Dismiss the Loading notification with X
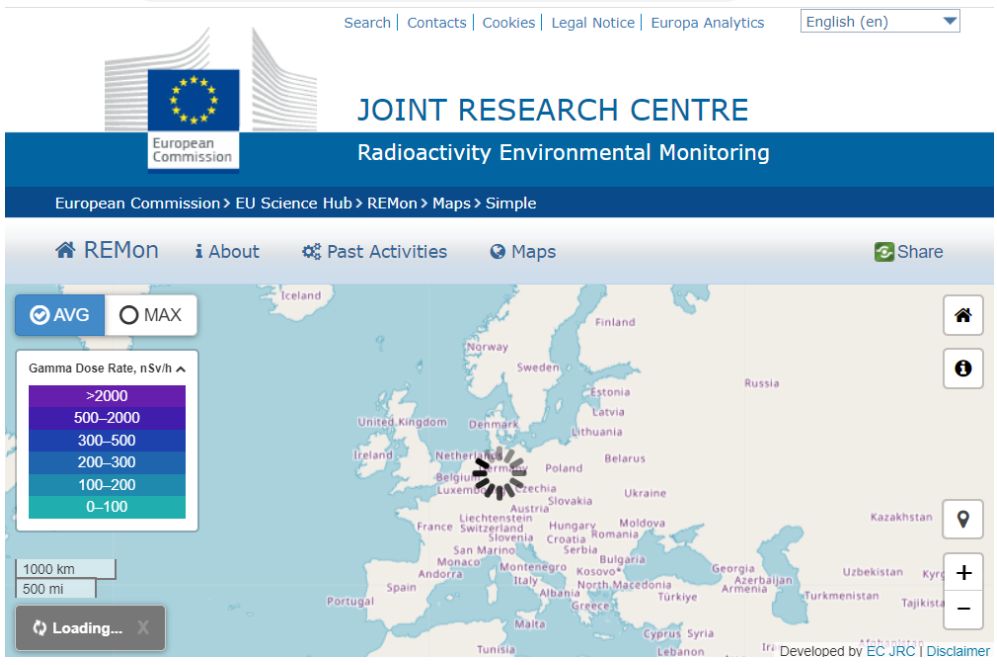This screenshot has width=997, height=665. (143, 628)
